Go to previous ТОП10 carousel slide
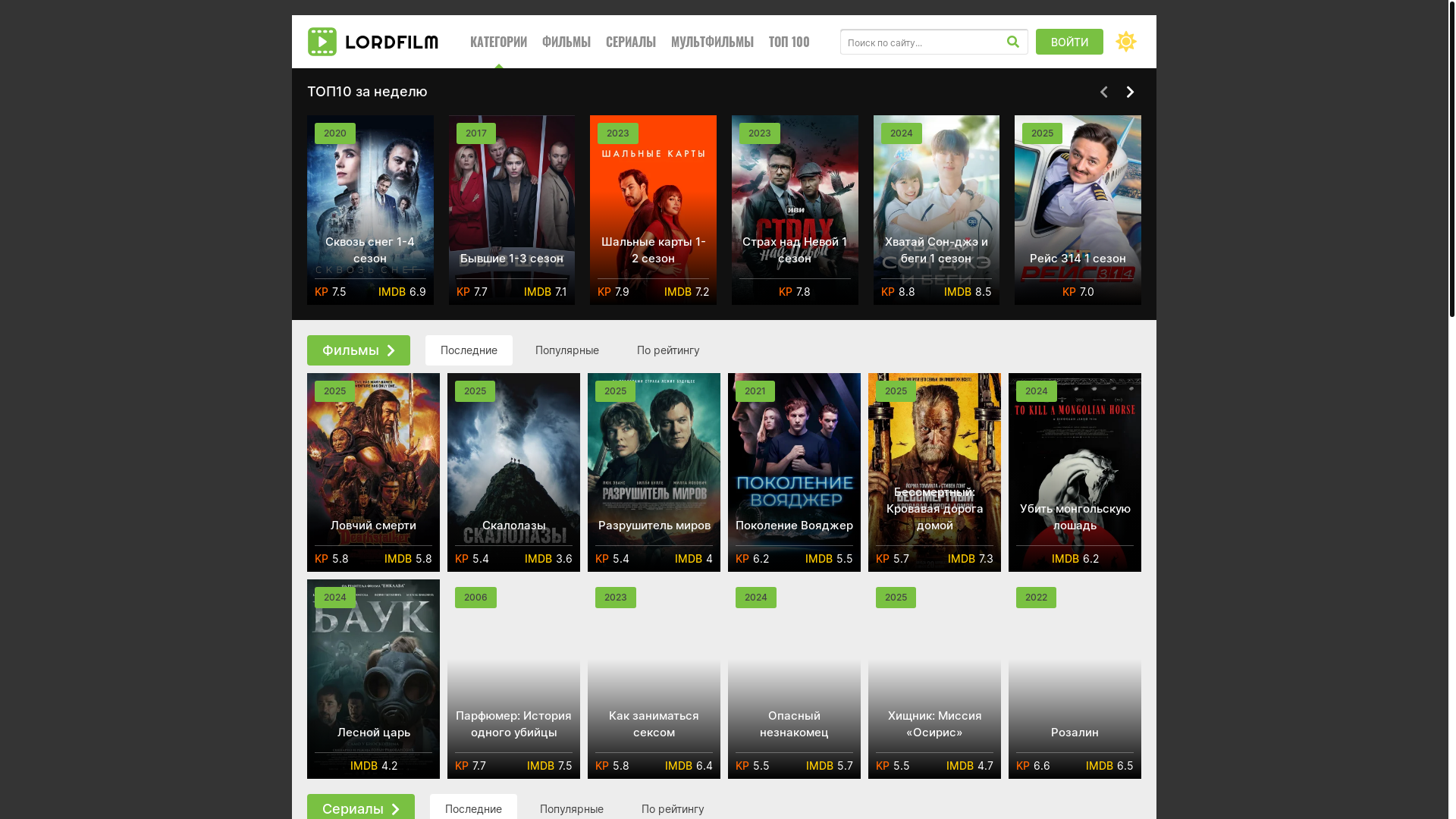The image size is (1456, 819). [1103, 92]
